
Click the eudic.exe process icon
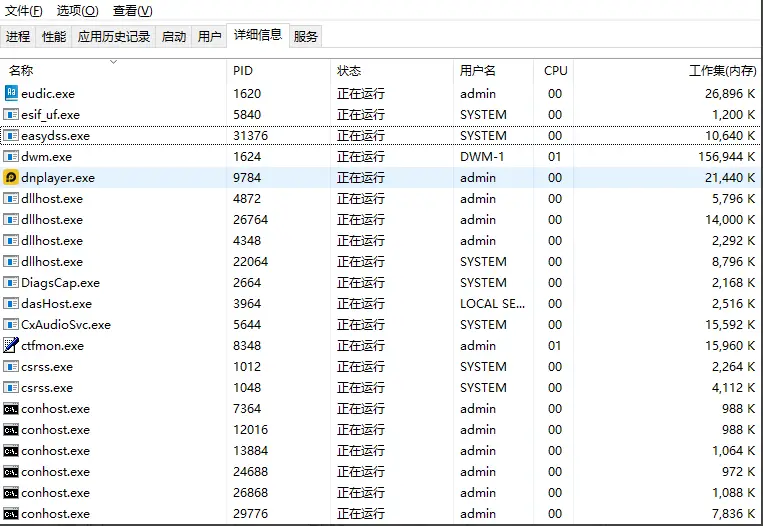coord(11,93)
